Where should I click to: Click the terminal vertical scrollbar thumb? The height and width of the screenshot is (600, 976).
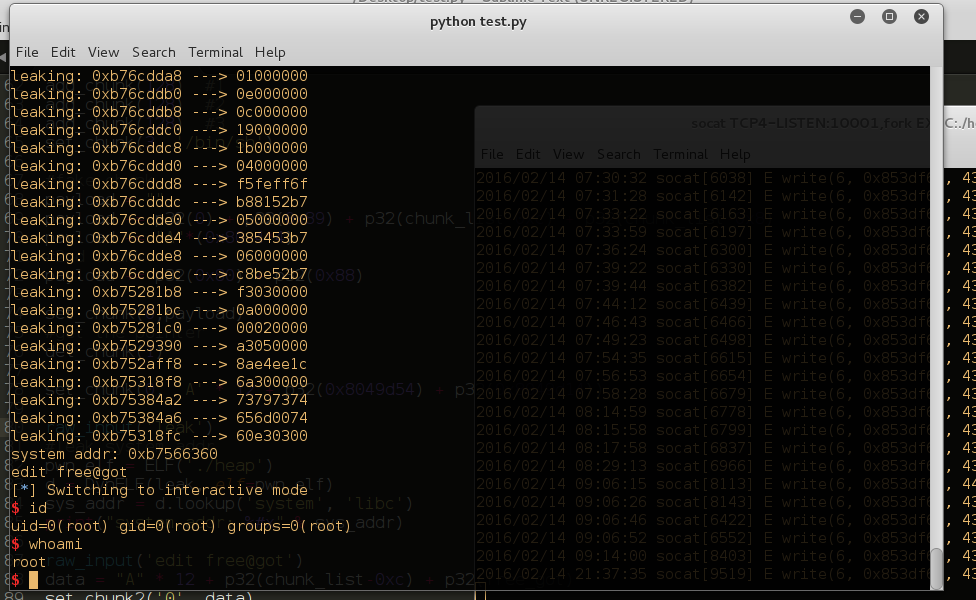coord(936,568)
